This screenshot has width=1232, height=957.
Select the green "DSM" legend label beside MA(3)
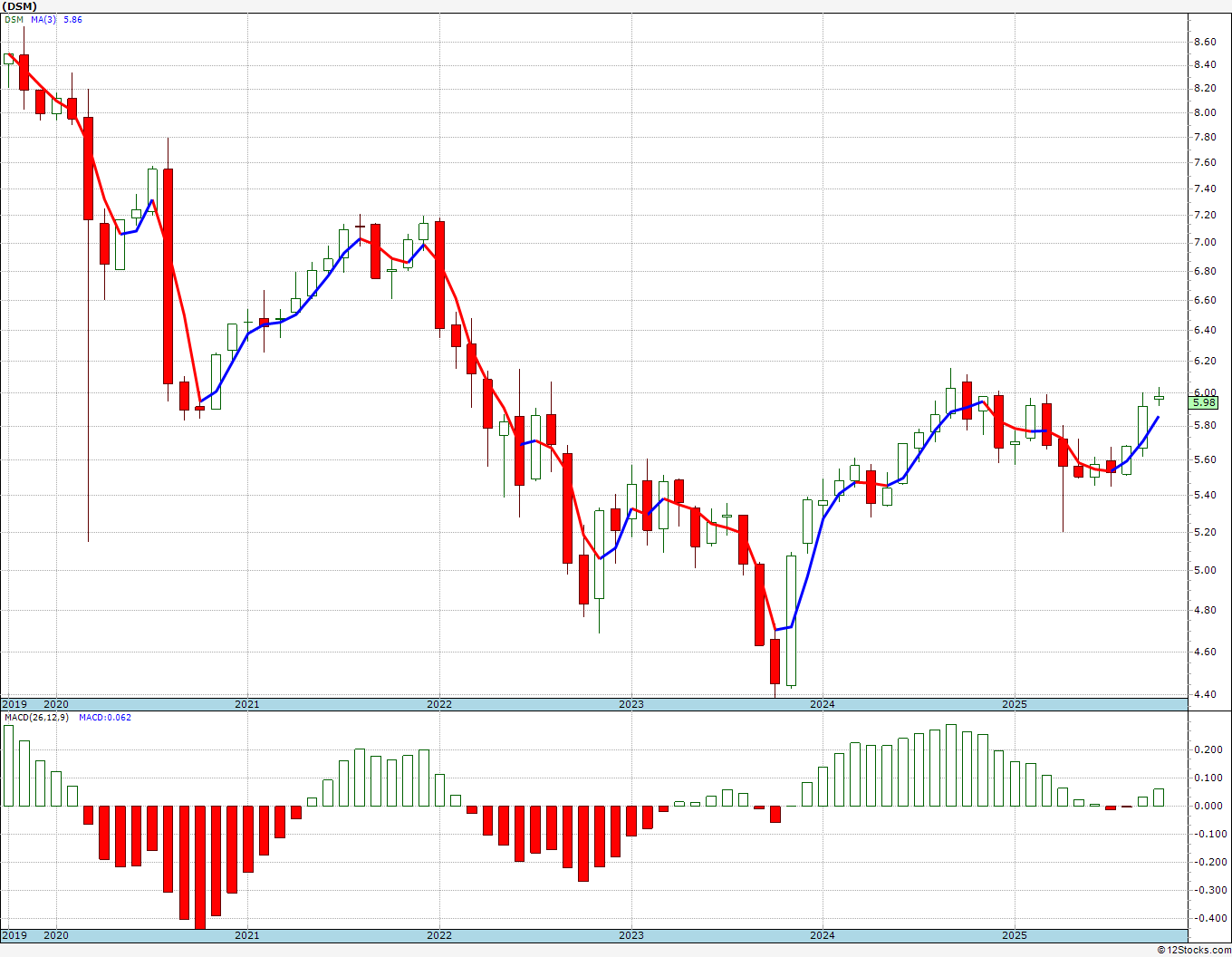tap(14, 19)
